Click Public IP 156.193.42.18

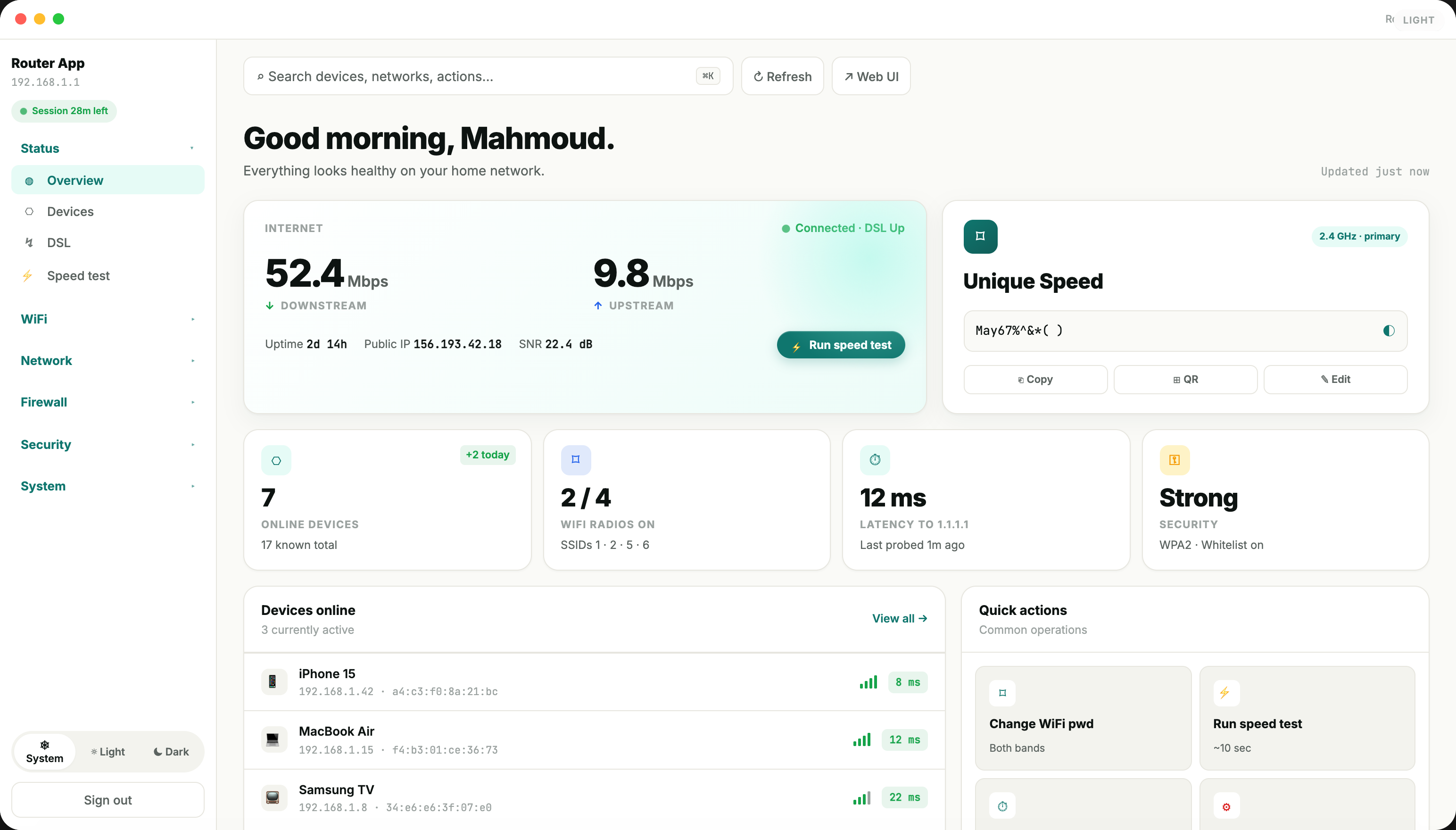coord(432,344)
